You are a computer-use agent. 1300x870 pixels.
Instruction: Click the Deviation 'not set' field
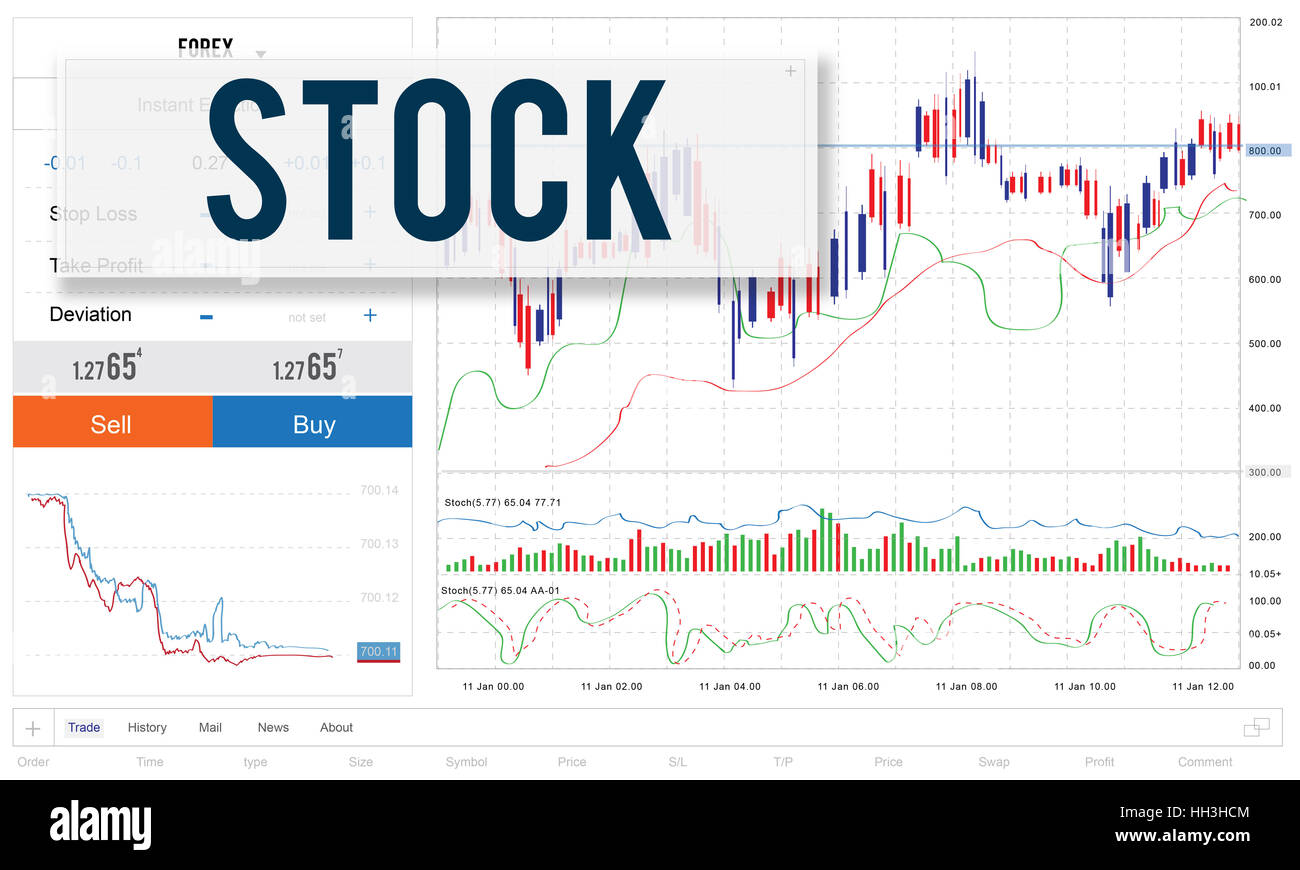pos(307,317)
